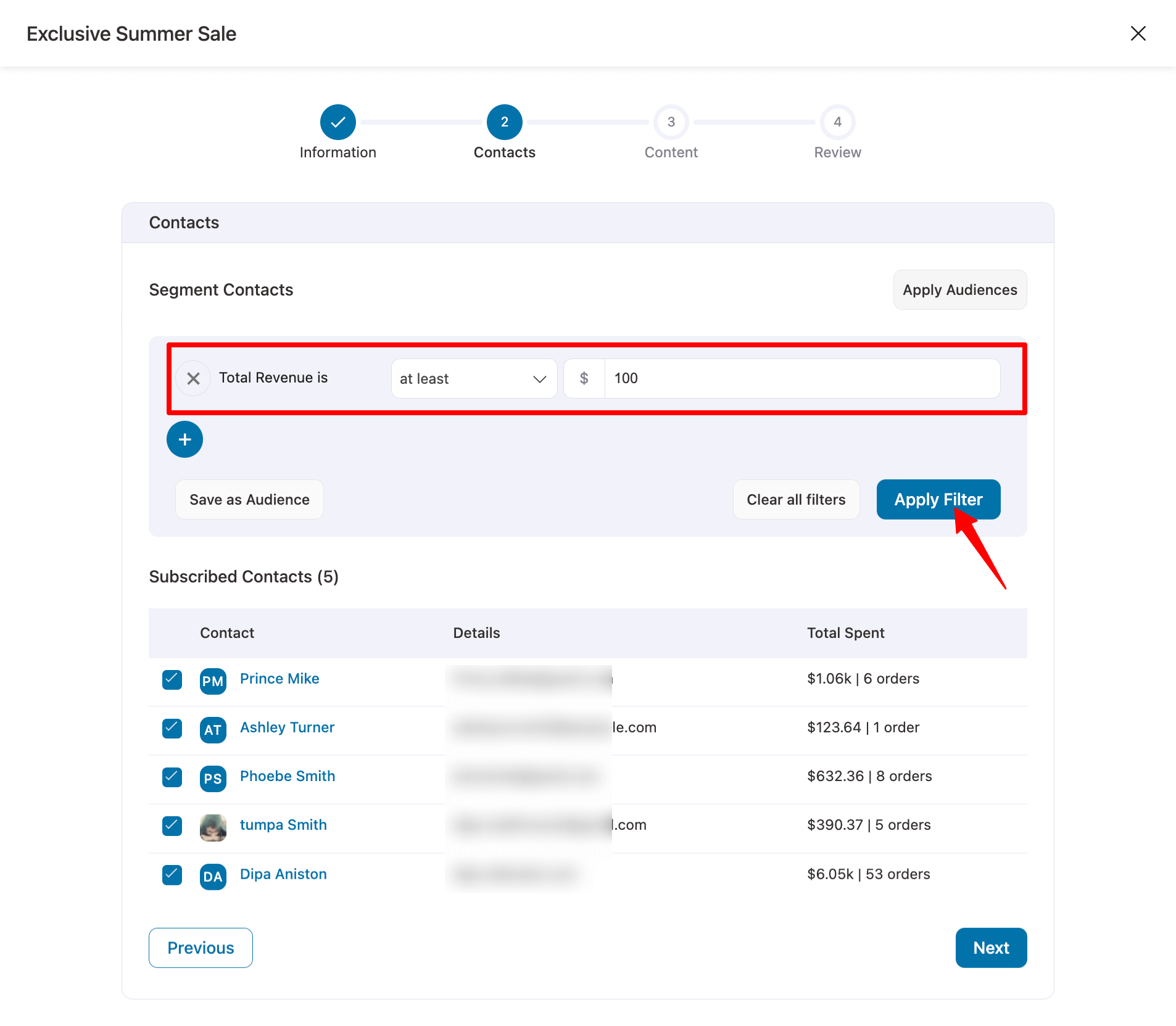This screenshot has width=1176, height=1026.
Task: Add a new filter with plus button
Action: pyautogui.click(x=184, y=439)
